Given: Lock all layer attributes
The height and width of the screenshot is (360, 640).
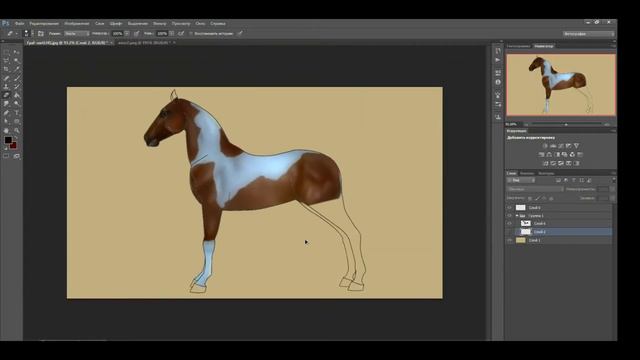Looking at the screenshot, I should point(551,198).
